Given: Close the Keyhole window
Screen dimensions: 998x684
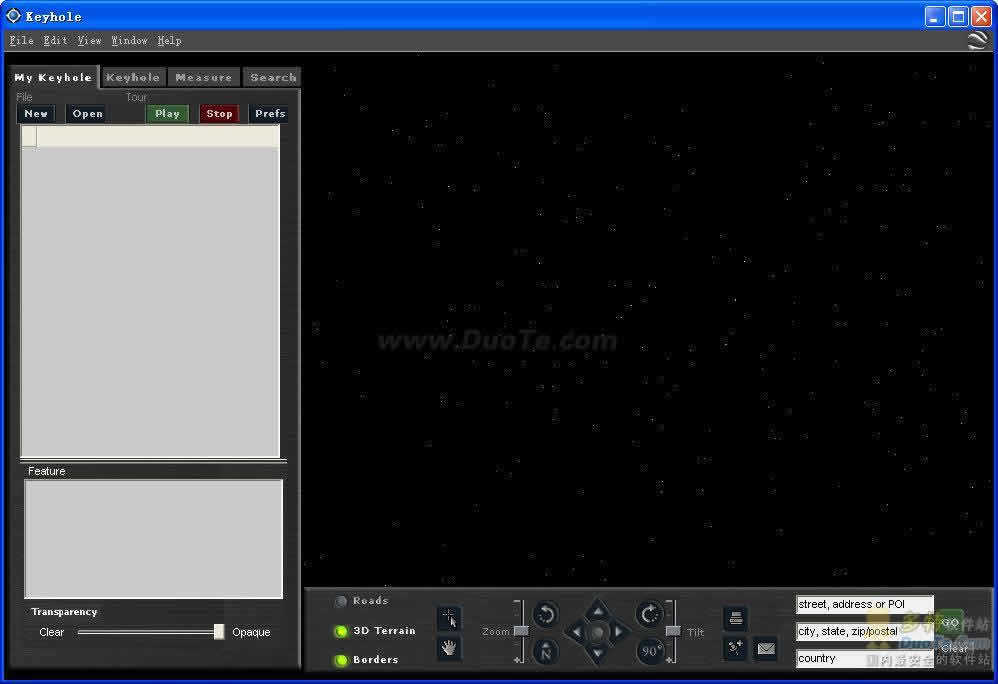Looking at the screenshot, I should tap(981, 17).
